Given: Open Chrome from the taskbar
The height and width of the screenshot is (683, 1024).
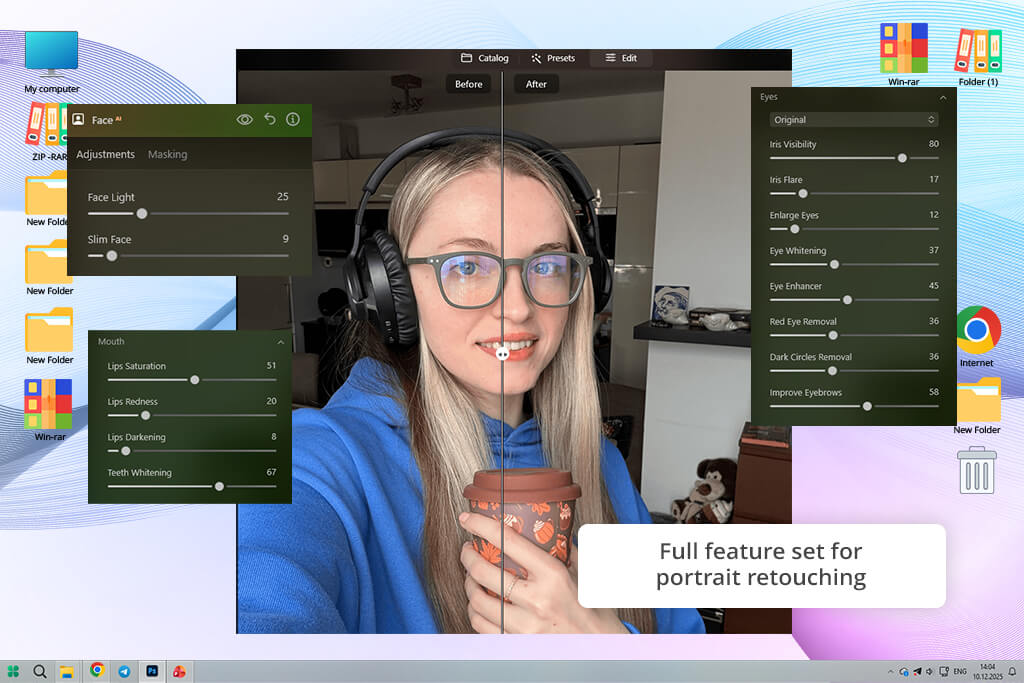Looking at the screenshot, I should [x=97, y=670].
